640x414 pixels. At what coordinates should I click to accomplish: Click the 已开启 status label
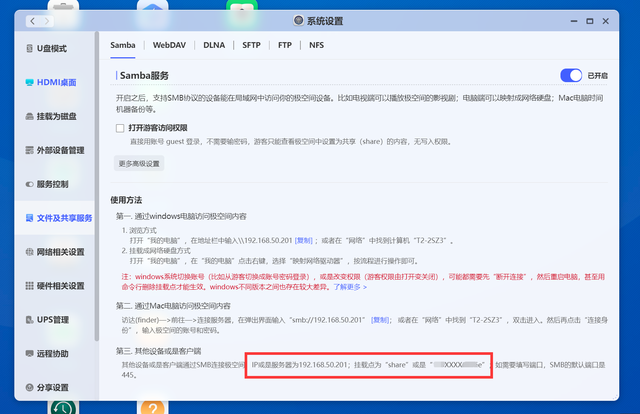tap(598, 76)
